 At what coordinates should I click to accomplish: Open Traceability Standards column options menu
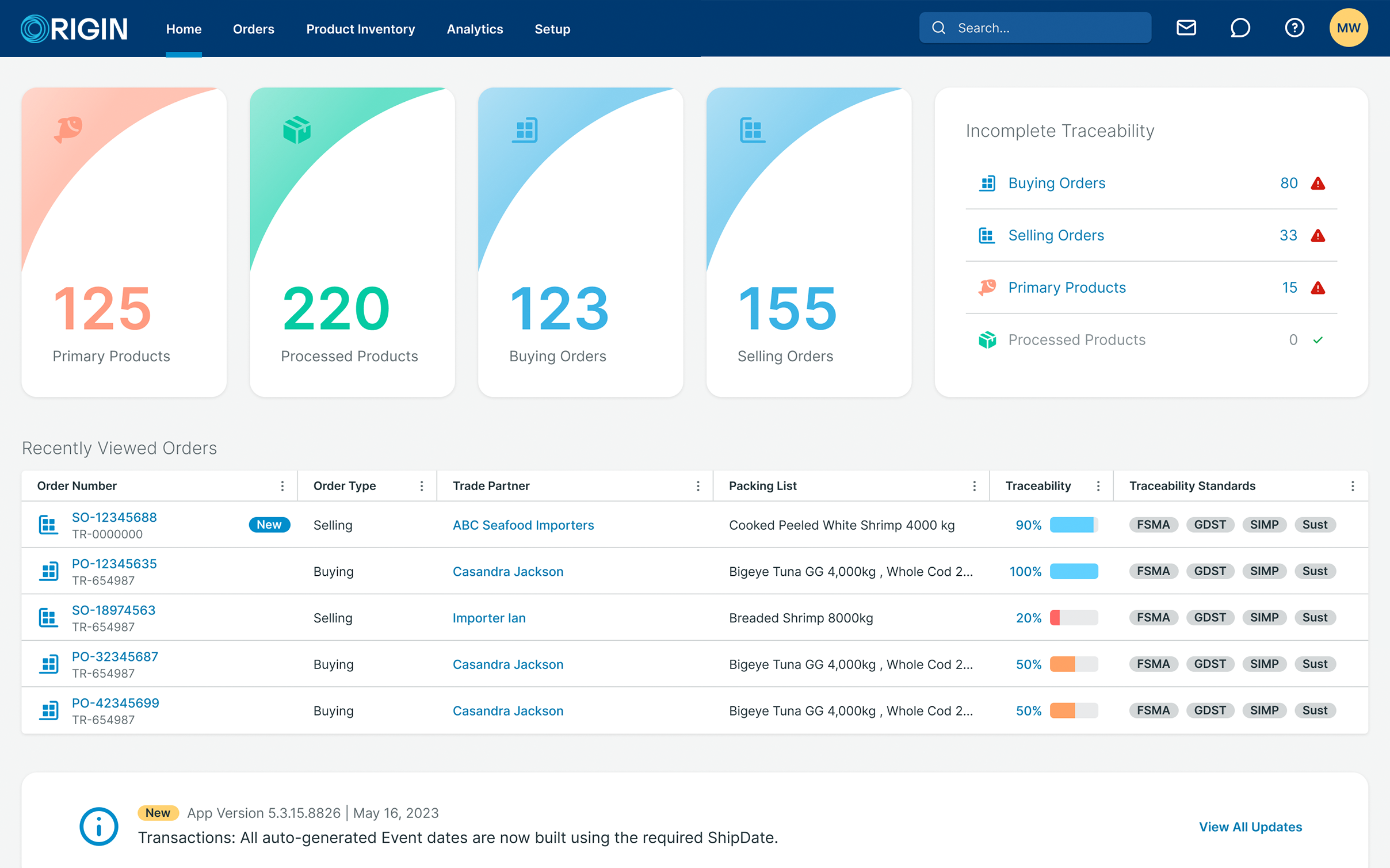[x=1352, y=486]
